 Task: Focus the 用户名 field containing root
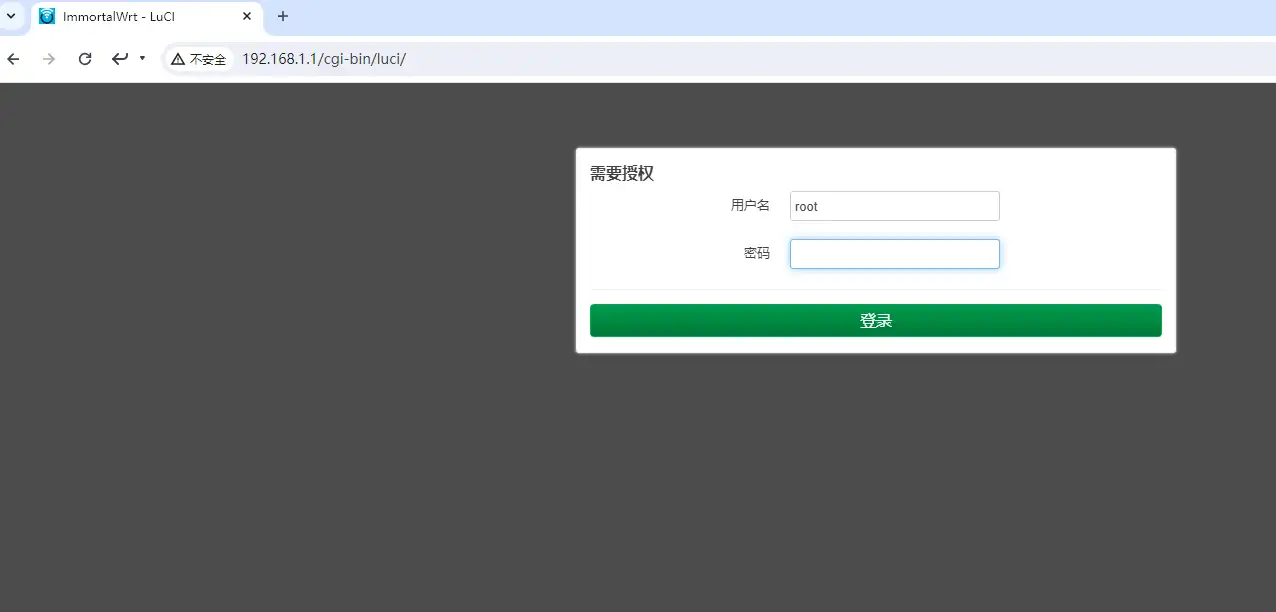tap(893, 205)
